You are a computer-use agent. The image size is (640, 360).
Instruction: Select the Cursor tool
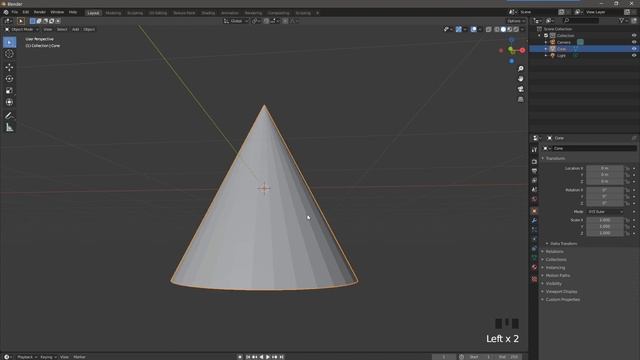tap(9, 54)
